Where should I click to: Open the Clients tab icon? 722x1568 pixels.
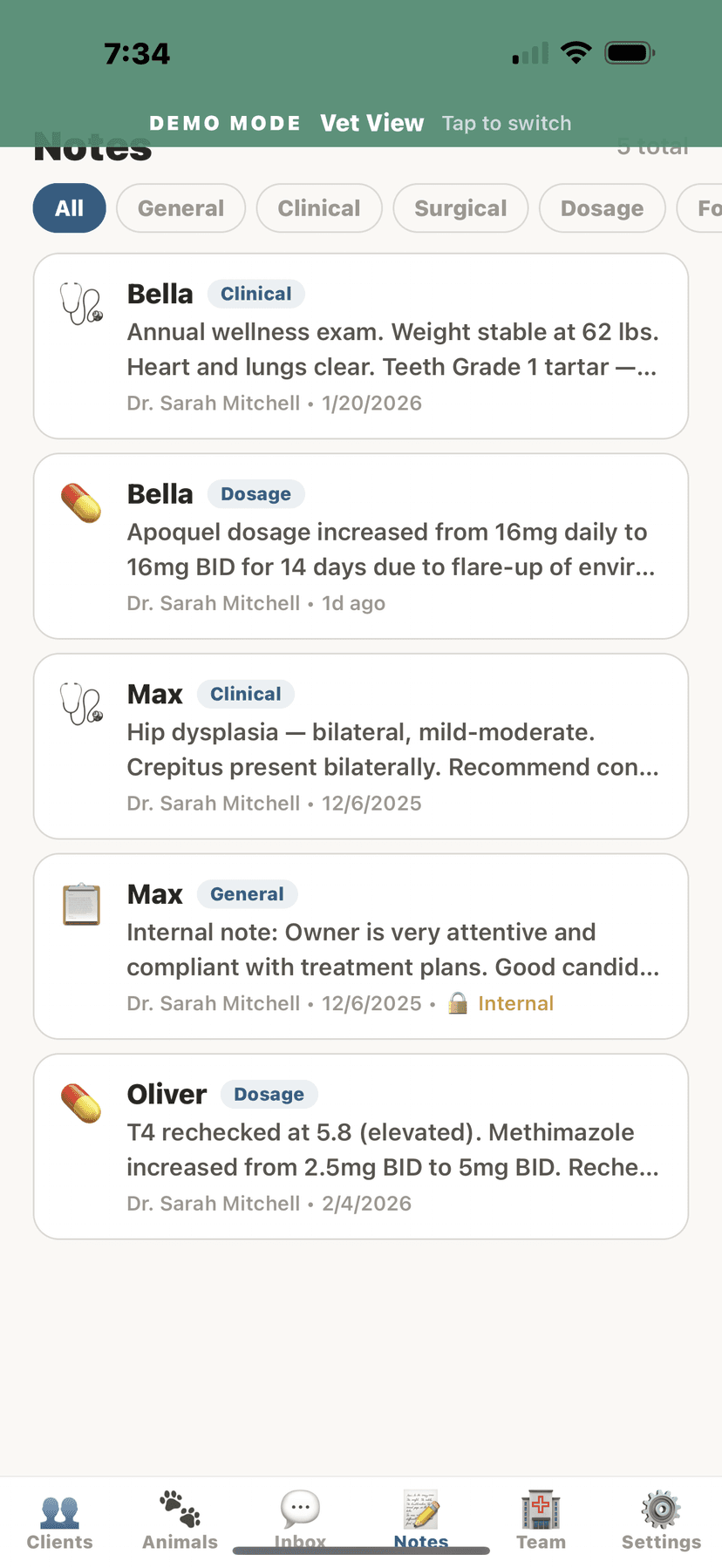coord(59,1512)
